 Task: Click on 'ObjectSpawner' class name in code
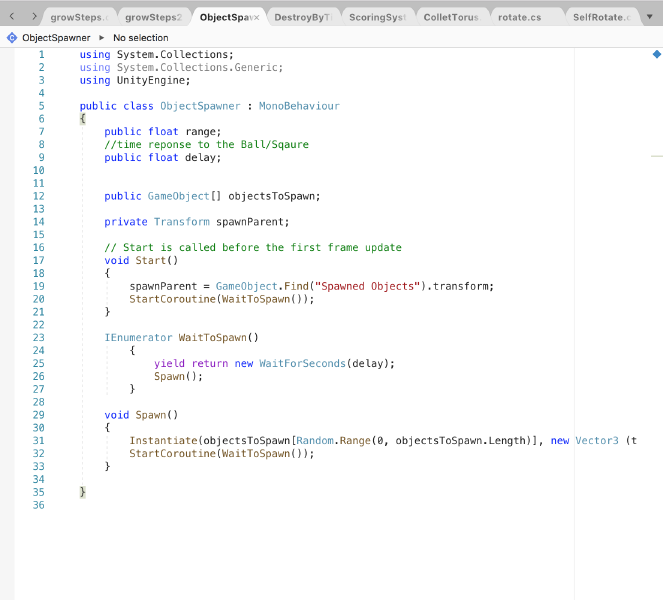click(200, 106)
